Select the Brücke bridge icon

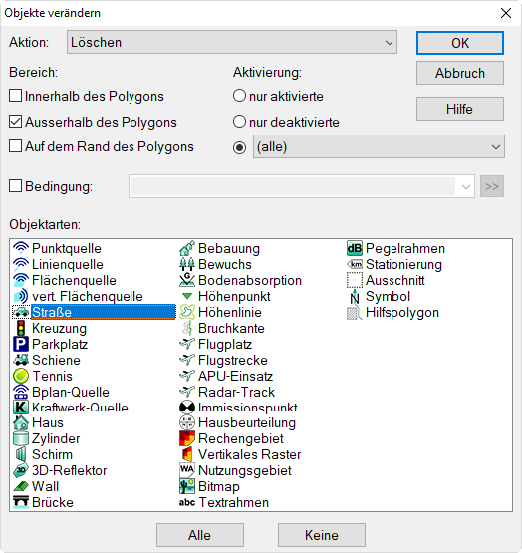click(x=21, y=502)
